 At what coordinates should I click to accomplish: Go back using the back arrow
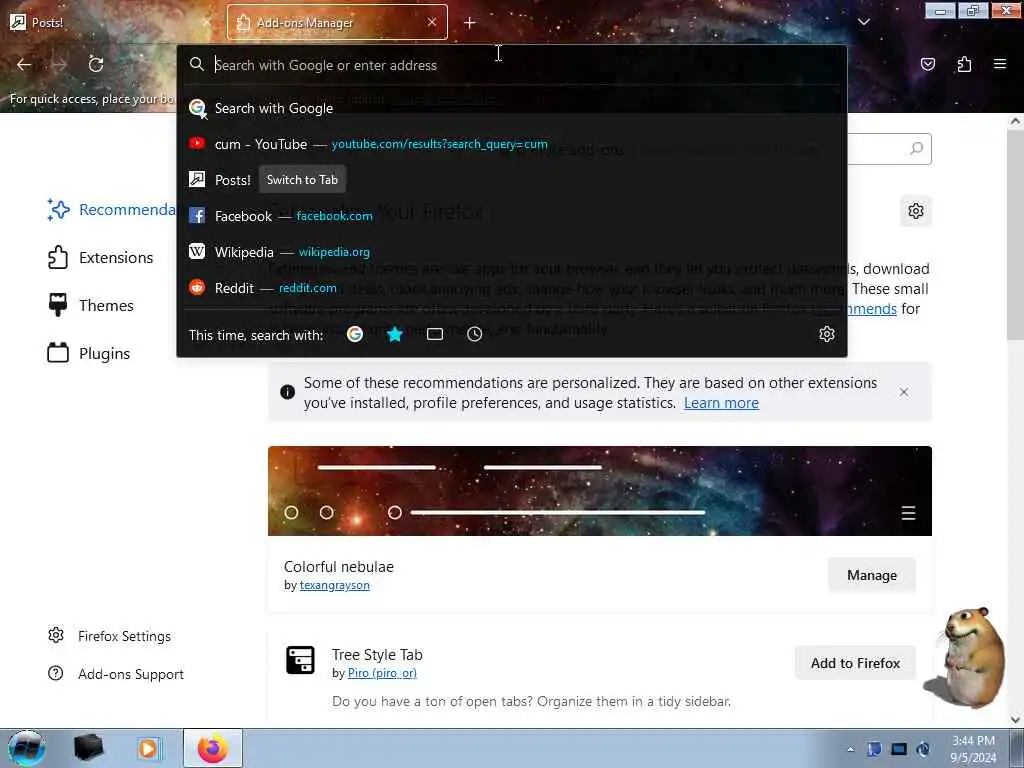(x=24, y=64)
